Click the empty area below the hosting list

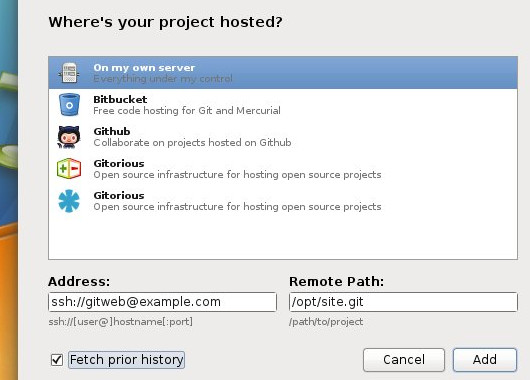[283, 238]
